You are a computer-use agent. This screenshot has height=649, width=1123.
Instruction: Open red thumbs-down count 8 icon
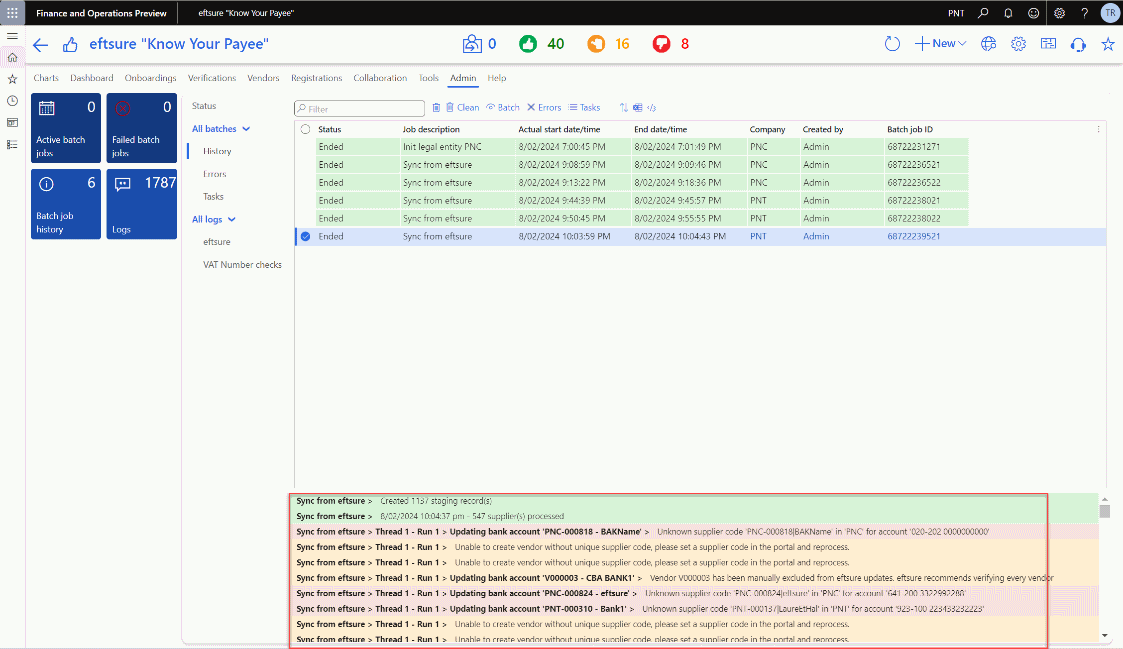click(x=662, y=44)
